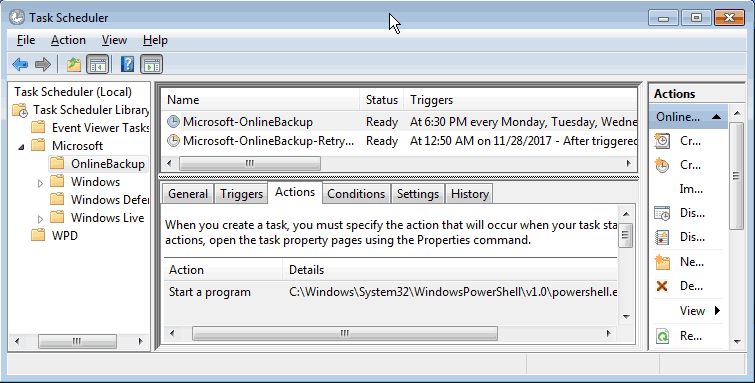Sort by the Status column header
This screenshot has height=383, width=755.
pos(382,100)
